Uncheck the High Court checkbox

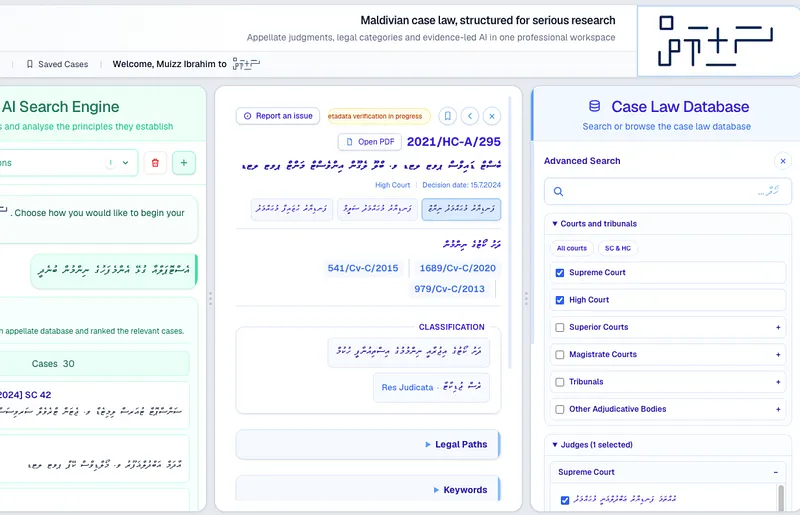[560, 300]
